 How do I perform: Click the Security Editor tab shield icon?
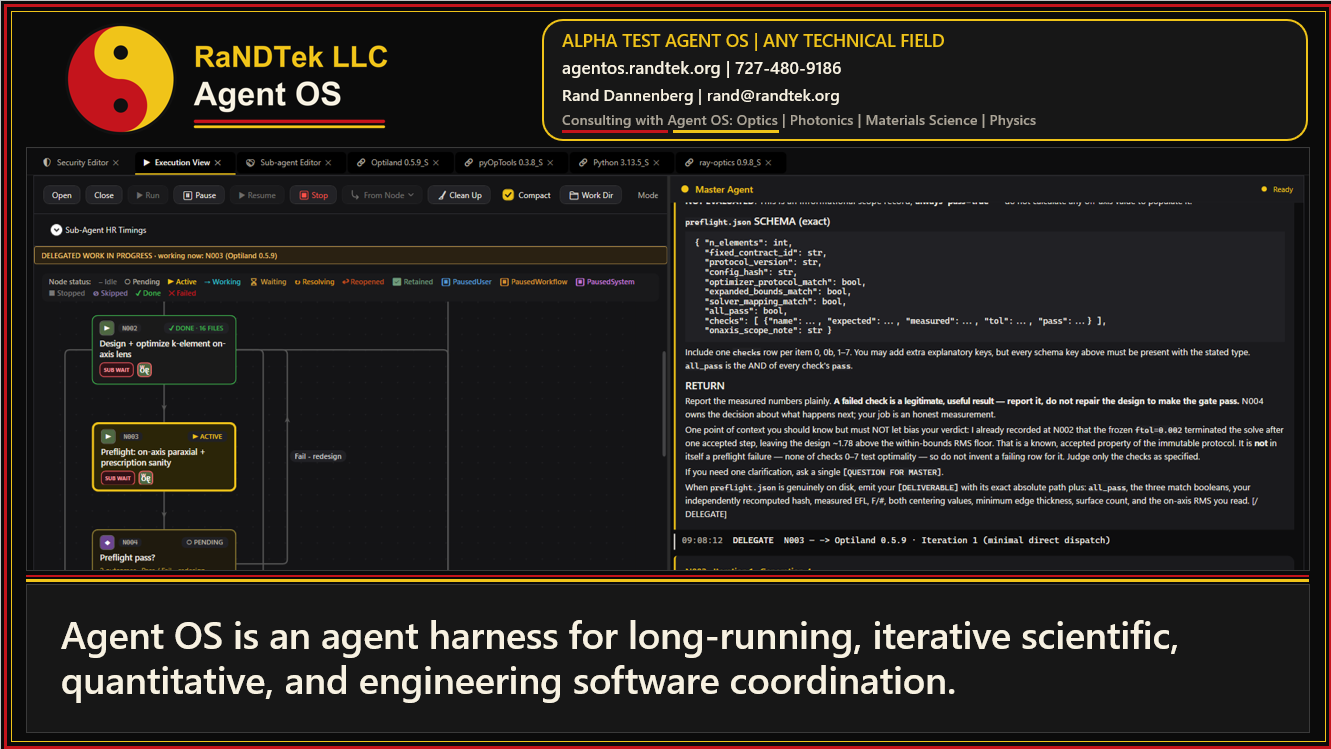(47, 162)
